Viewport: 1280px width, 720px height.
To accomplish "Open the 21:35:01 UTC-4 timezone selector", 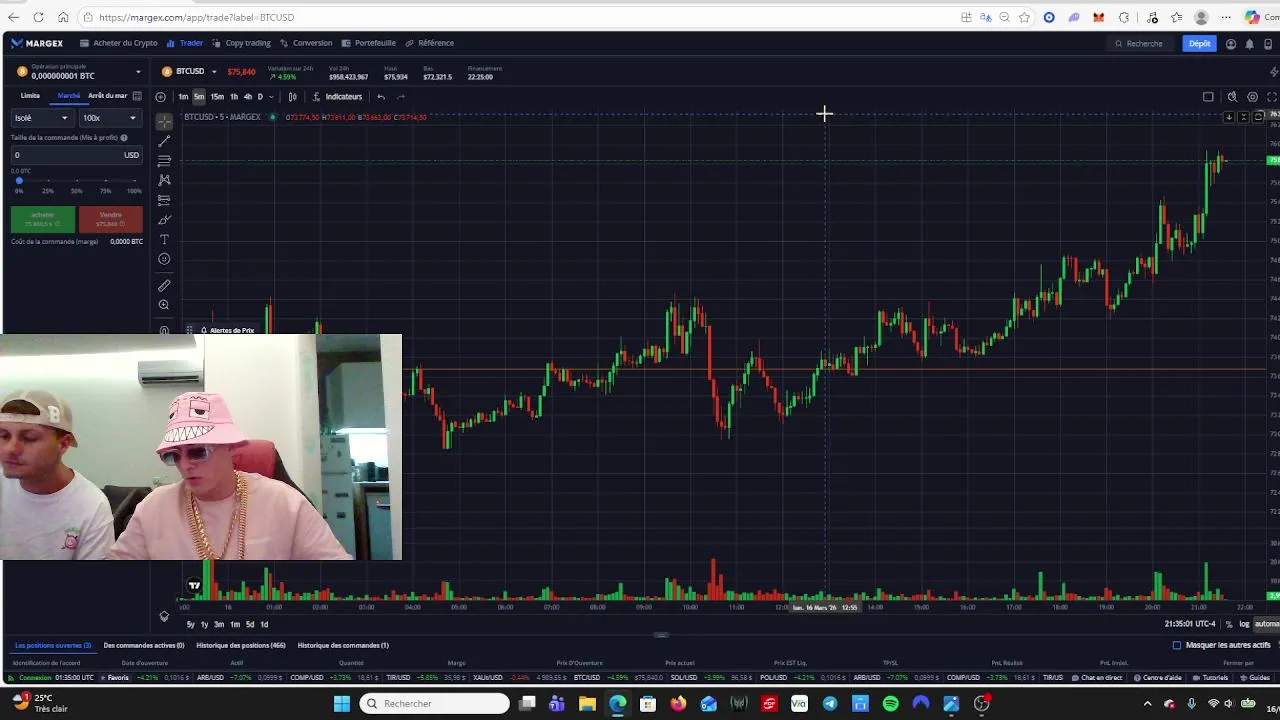I will [1192, 624].
